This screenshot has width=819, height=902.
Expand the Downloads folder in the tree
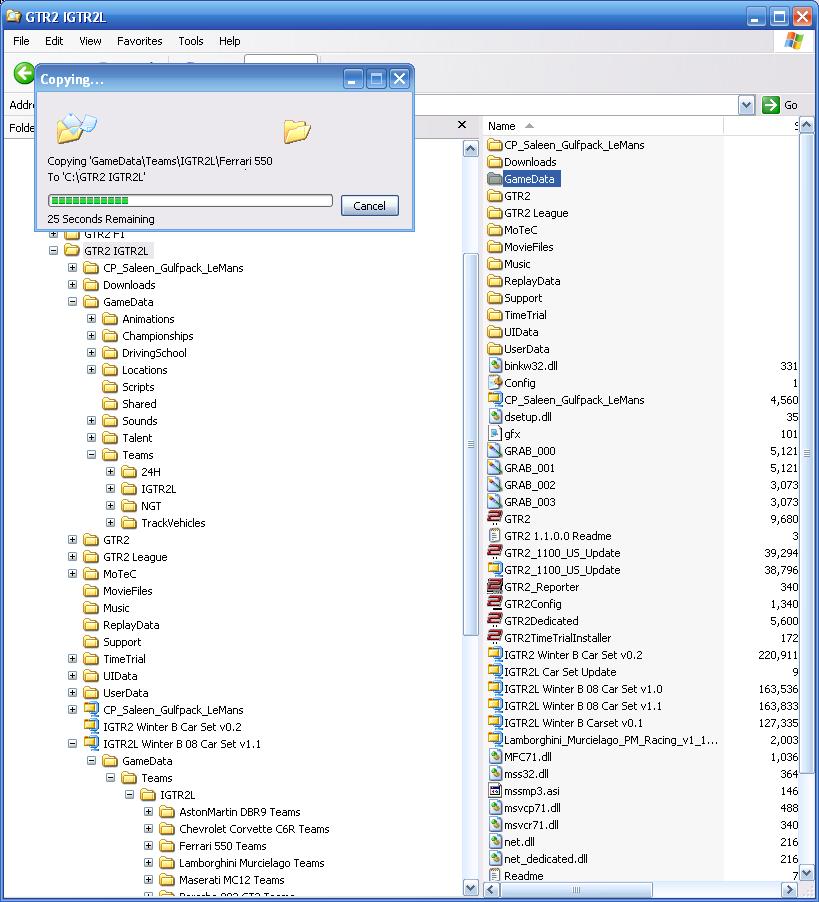pos(72,285)
